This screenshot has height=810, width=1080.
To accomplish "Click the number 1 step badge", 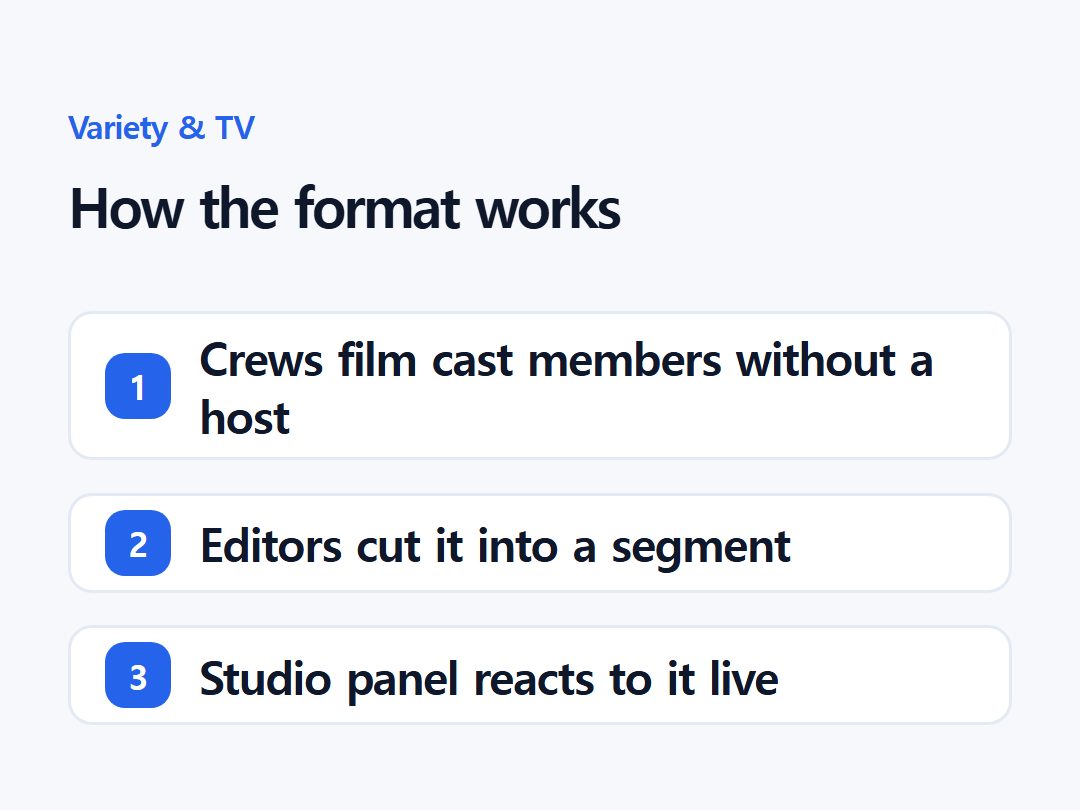I will 138,386.
